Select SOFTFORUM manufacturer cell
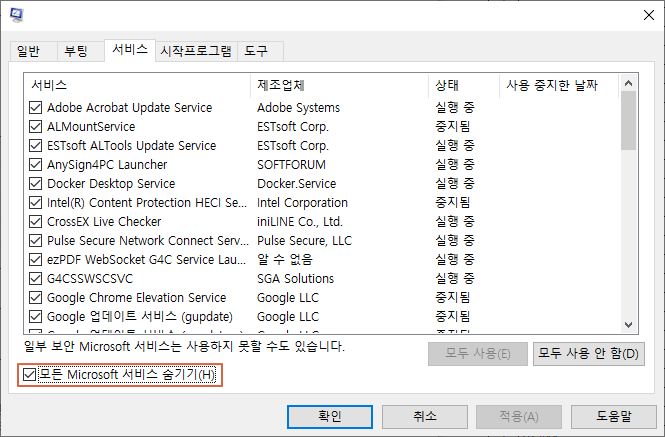 (291, 165)
